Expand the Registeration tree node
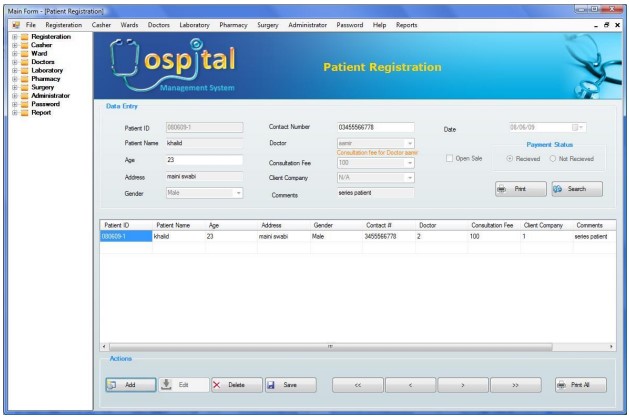This screenshot has height=419, width=629. click(x=14, y=37)
